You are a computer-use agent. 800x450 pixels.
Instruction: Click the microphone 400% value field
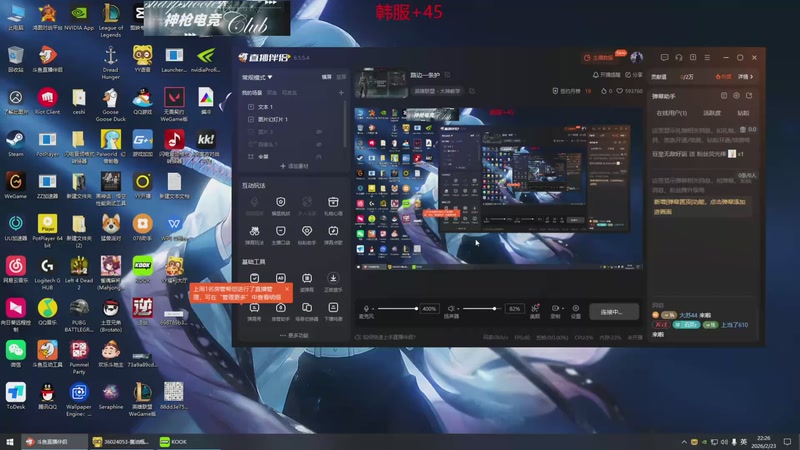pyautogui.click(x=429, y=309)
